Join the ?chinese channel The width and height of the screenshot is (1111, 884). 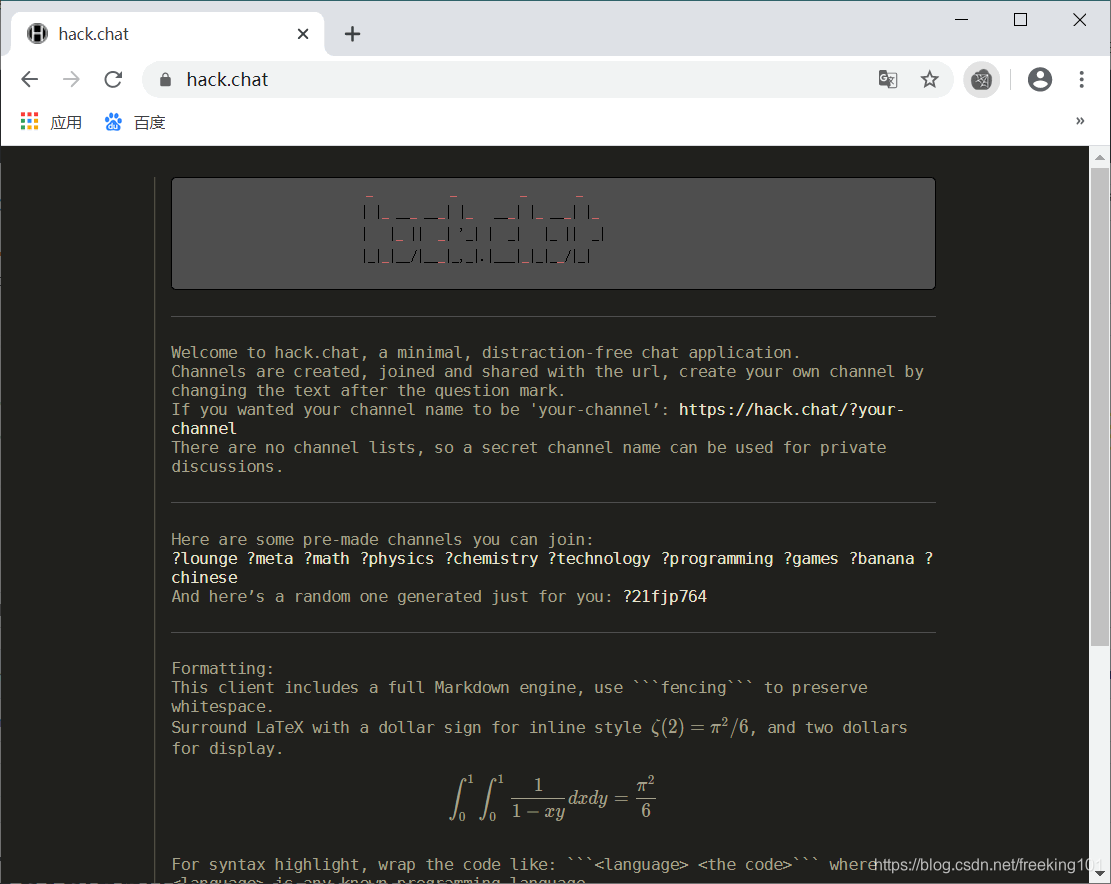204,577
